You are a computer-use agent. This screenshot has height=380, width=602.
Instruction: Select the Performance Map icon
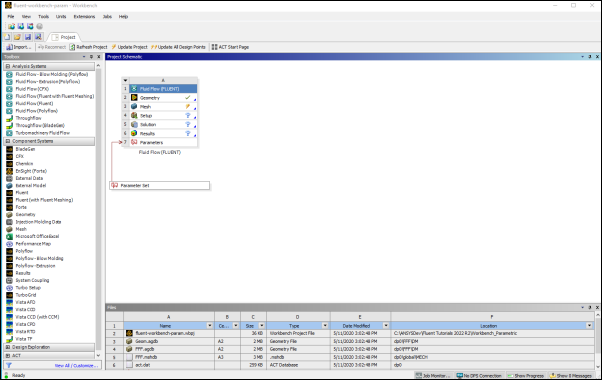click(x=9, y=244)
